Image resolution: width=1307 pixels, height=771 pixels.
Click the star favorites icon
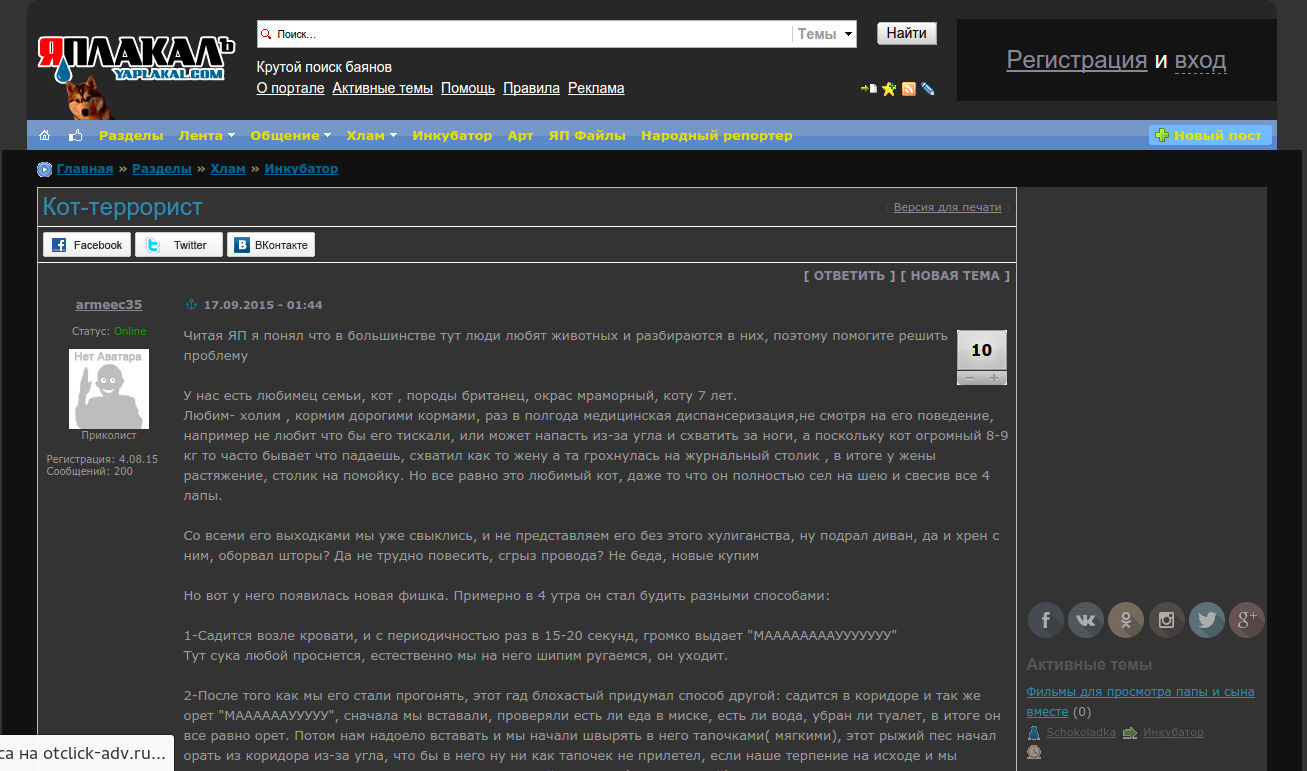click(x=888, y=89)
